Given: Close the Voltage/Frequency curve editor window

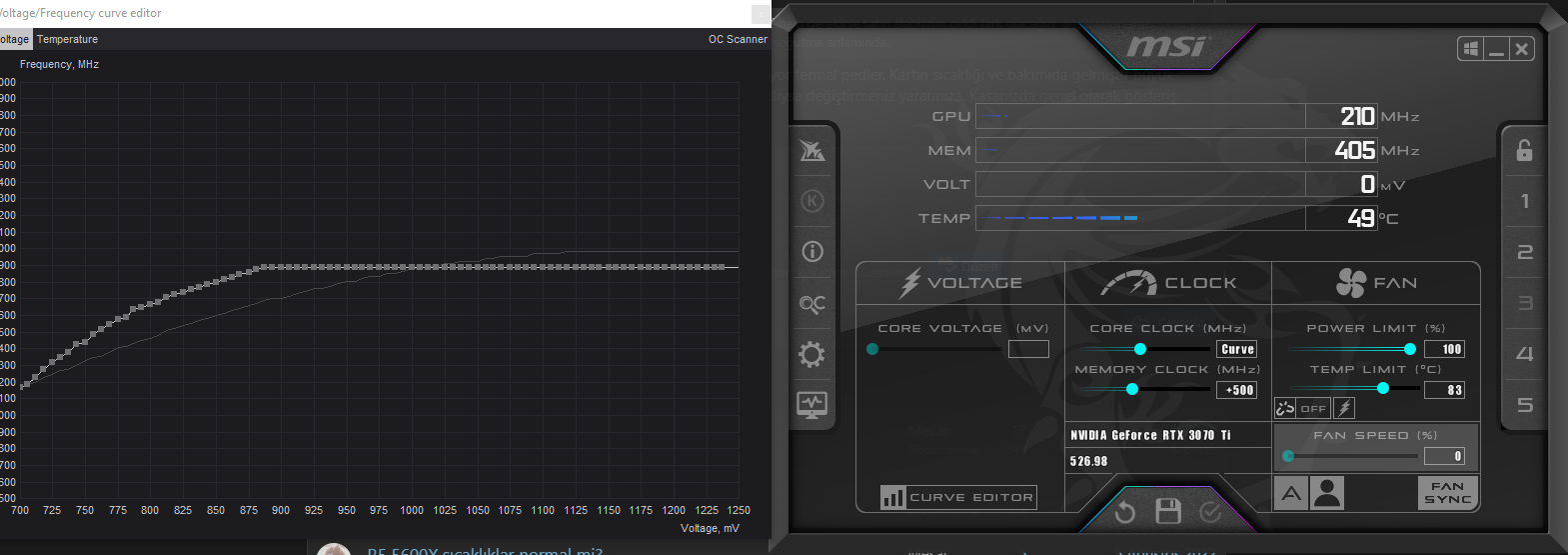Looking at the screenshot, I should click(x=761, y=13).
